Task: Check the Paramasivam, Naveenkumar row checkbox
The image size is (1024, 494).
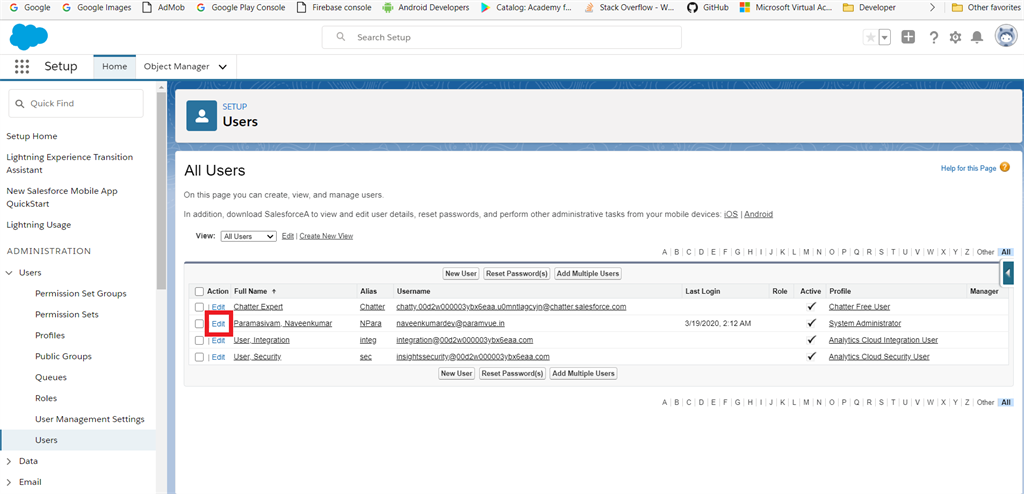Action: click(199, 323)
